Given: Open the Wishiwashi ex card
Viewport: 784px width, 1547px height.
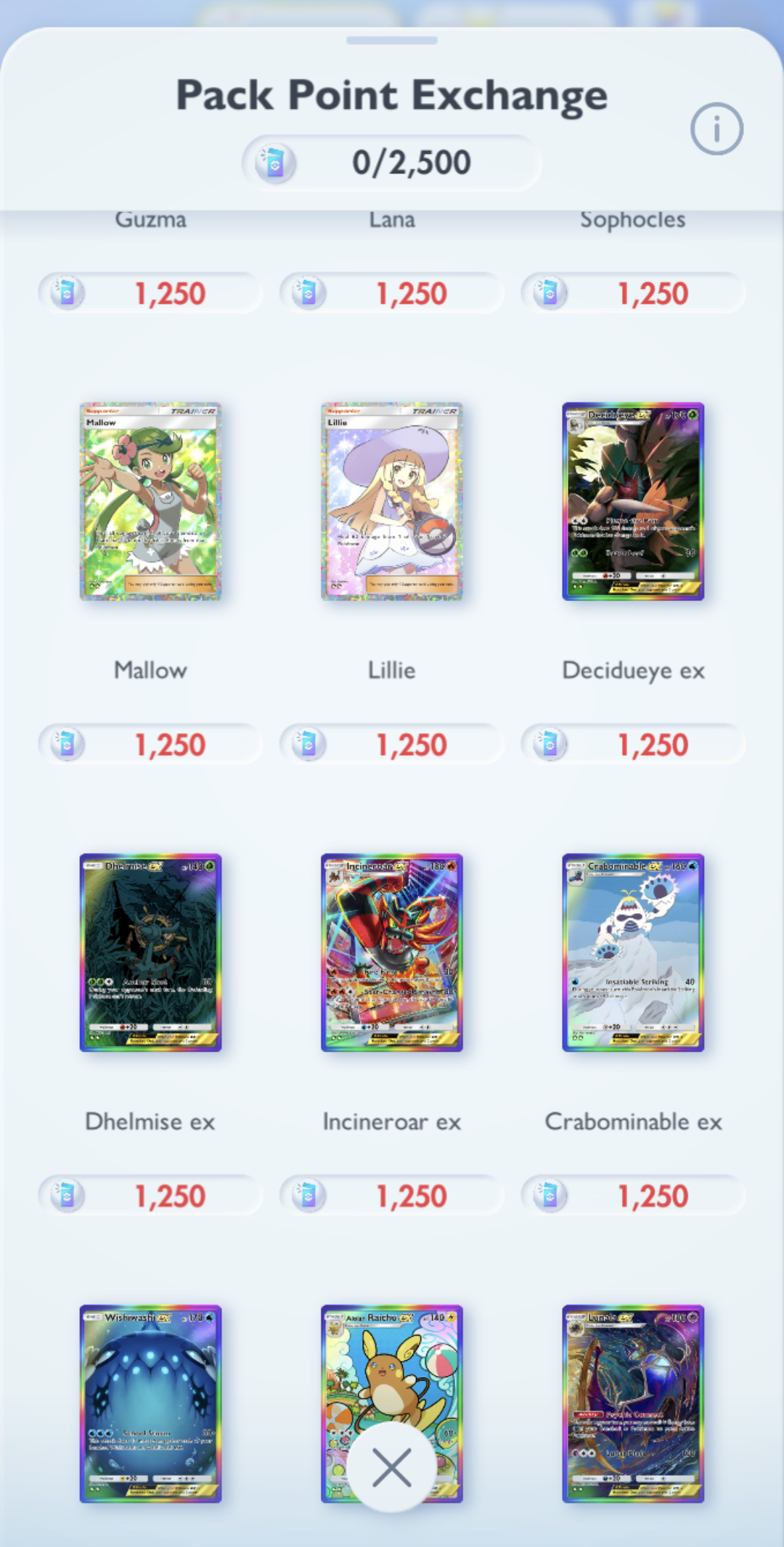Looking at the screenshot, I should tap(150, 1403).
